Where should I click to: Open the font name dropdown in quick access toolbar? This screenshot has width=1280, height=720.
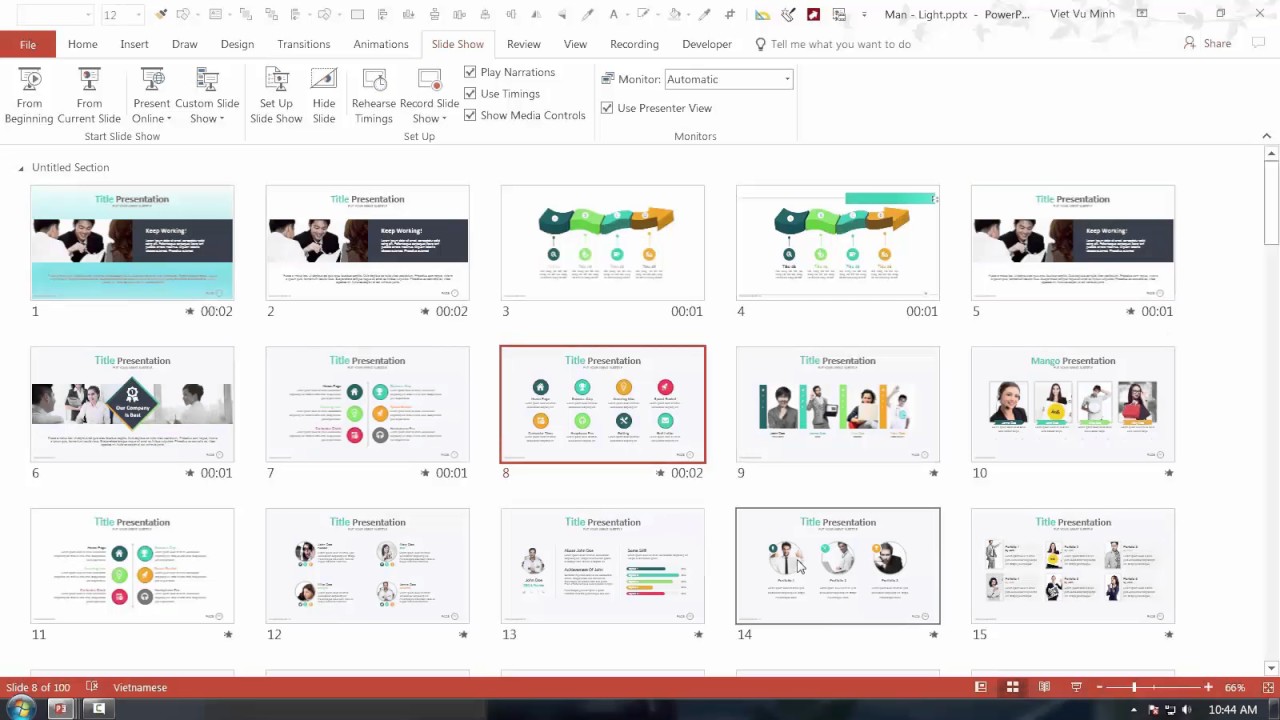pyautogui.click(x=89, y=14)
